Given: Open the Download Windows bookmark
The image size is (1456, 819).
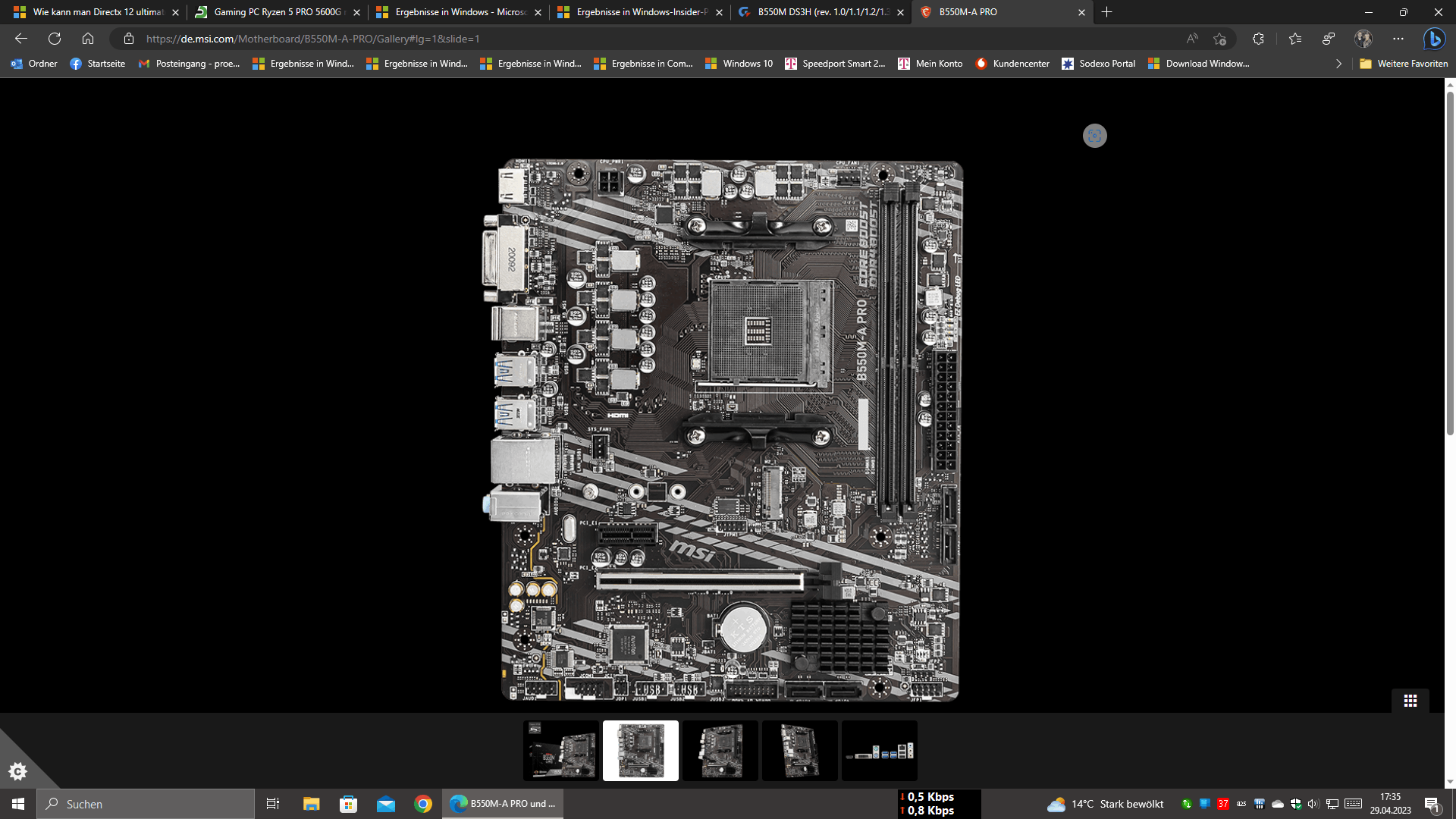Looking at the screenshot, I should tap(1199, 64).
